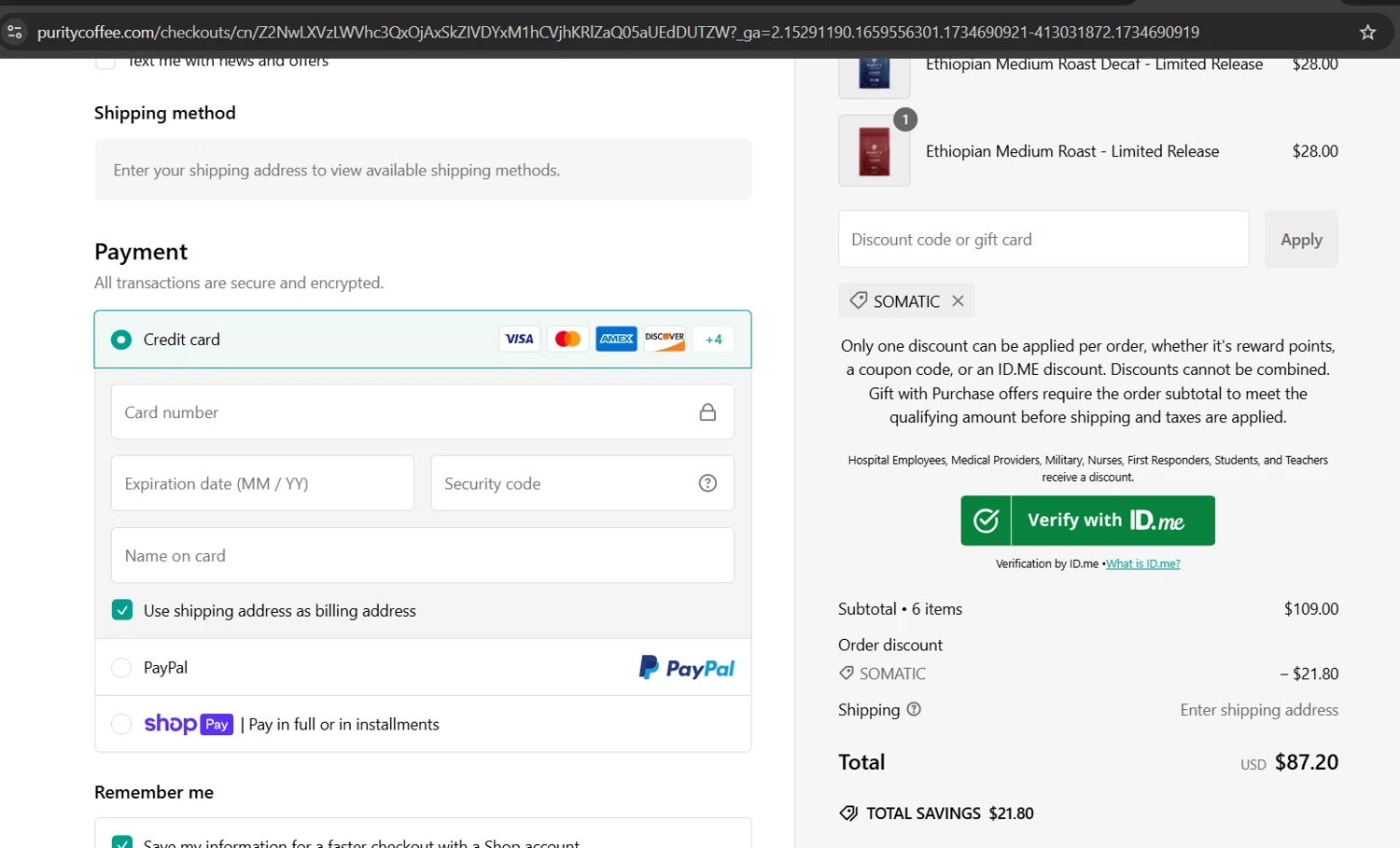Click Verify with ID.me button

(x=1087, y=521)
